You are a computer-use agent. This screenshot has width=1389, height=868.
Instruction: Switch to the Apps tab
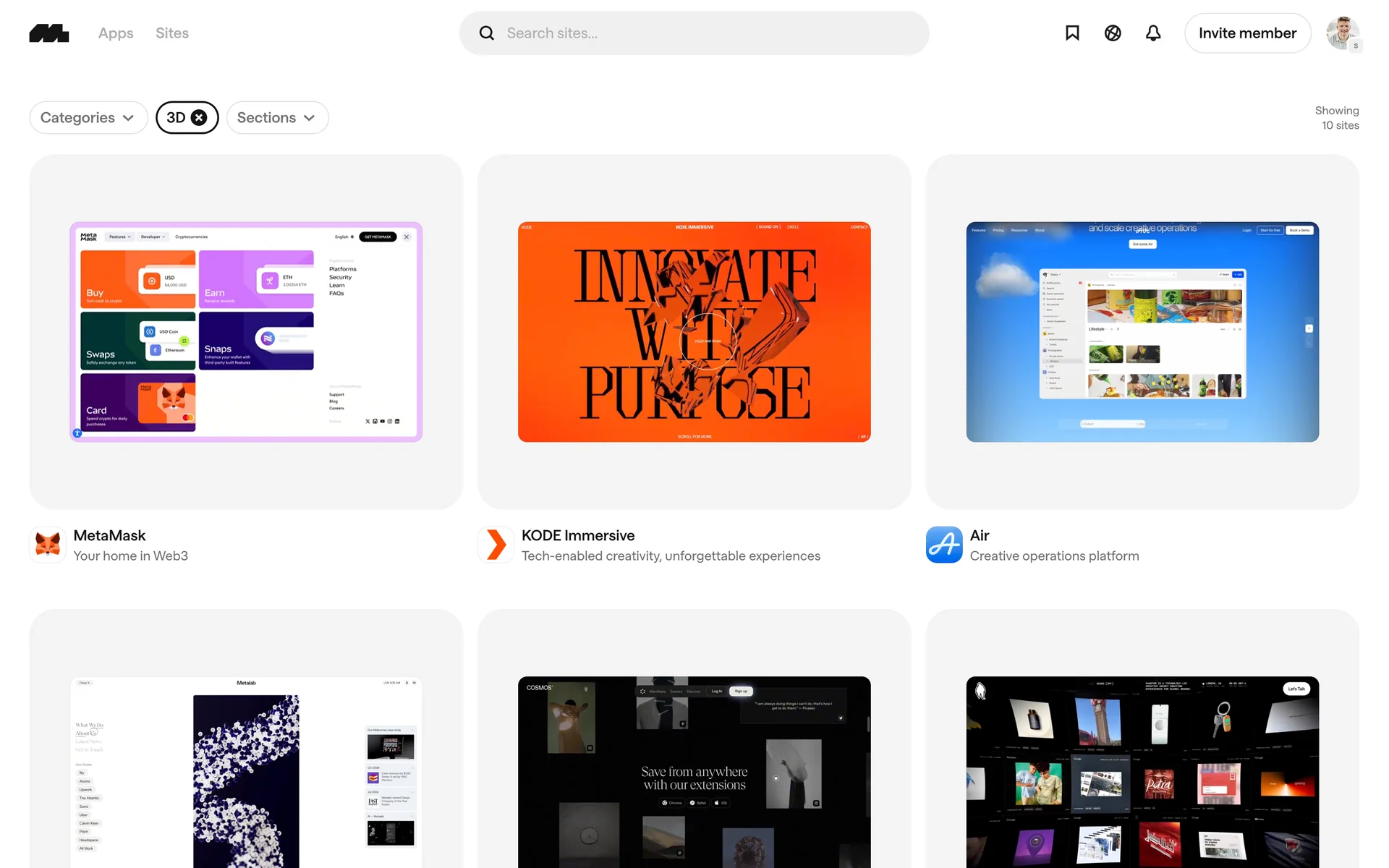point(116,33)
